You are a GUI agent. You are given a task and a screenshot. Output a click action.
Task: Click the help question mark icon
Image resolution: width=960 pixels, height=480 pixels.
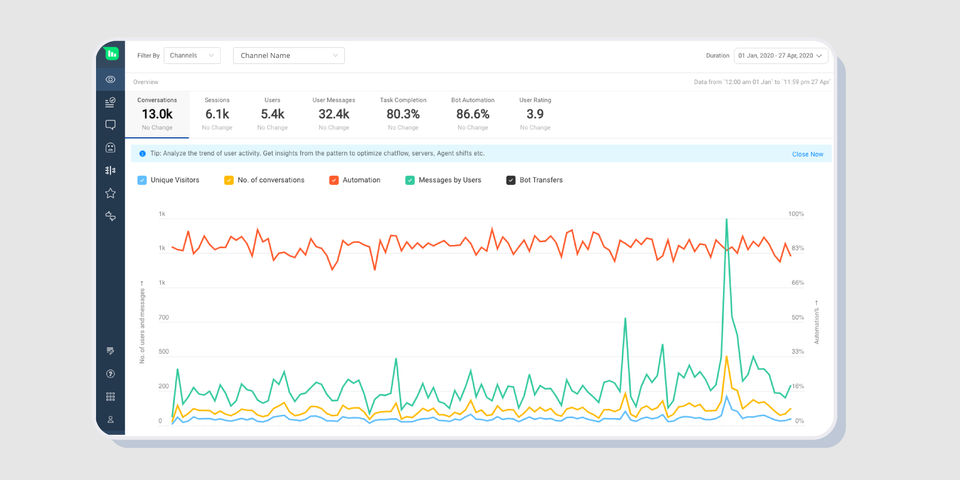[x=111, y=374]
